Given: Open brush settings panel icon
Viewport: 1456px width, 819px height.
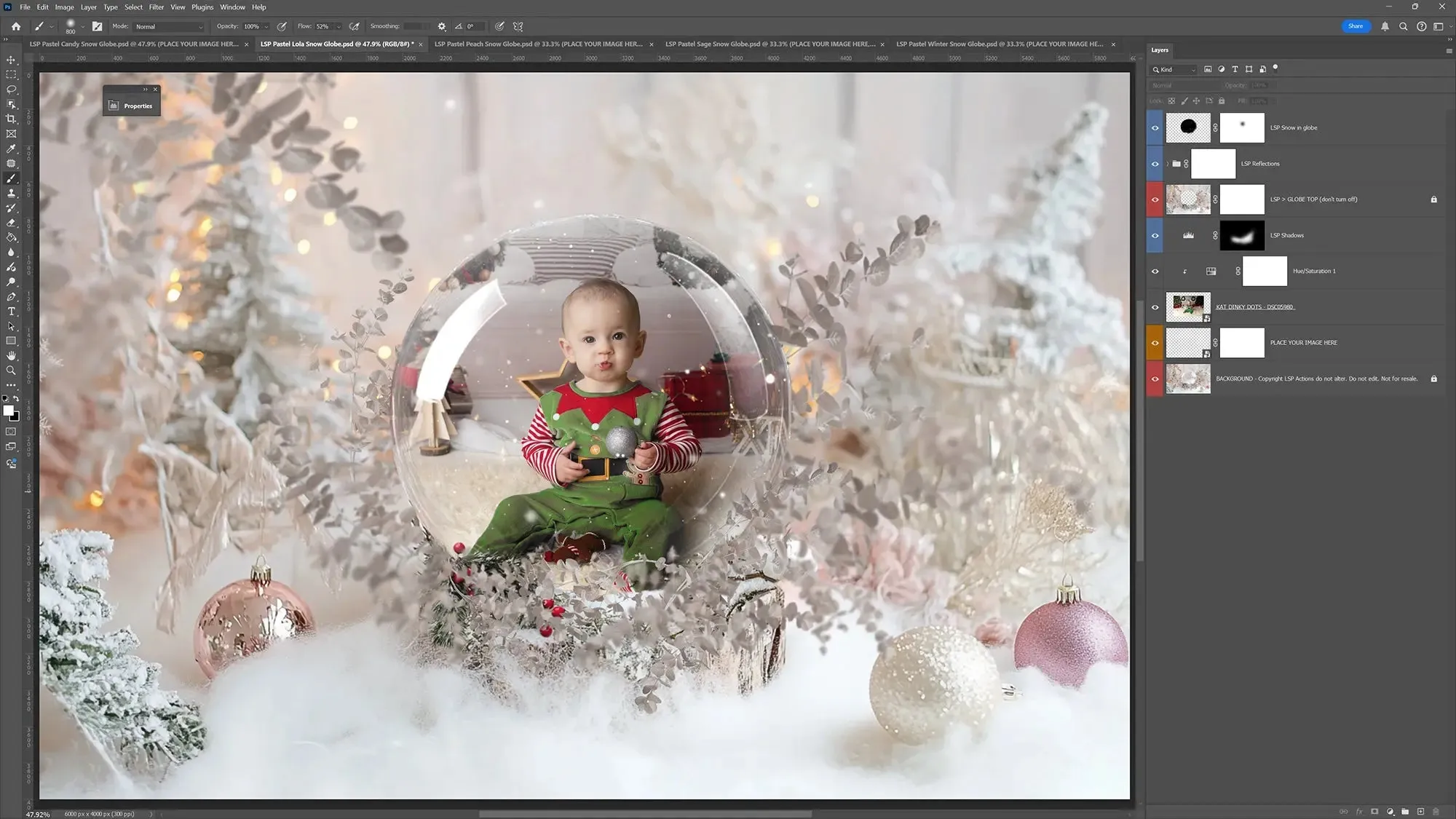Looking at the screenshot, I should [x=97, y=26].
